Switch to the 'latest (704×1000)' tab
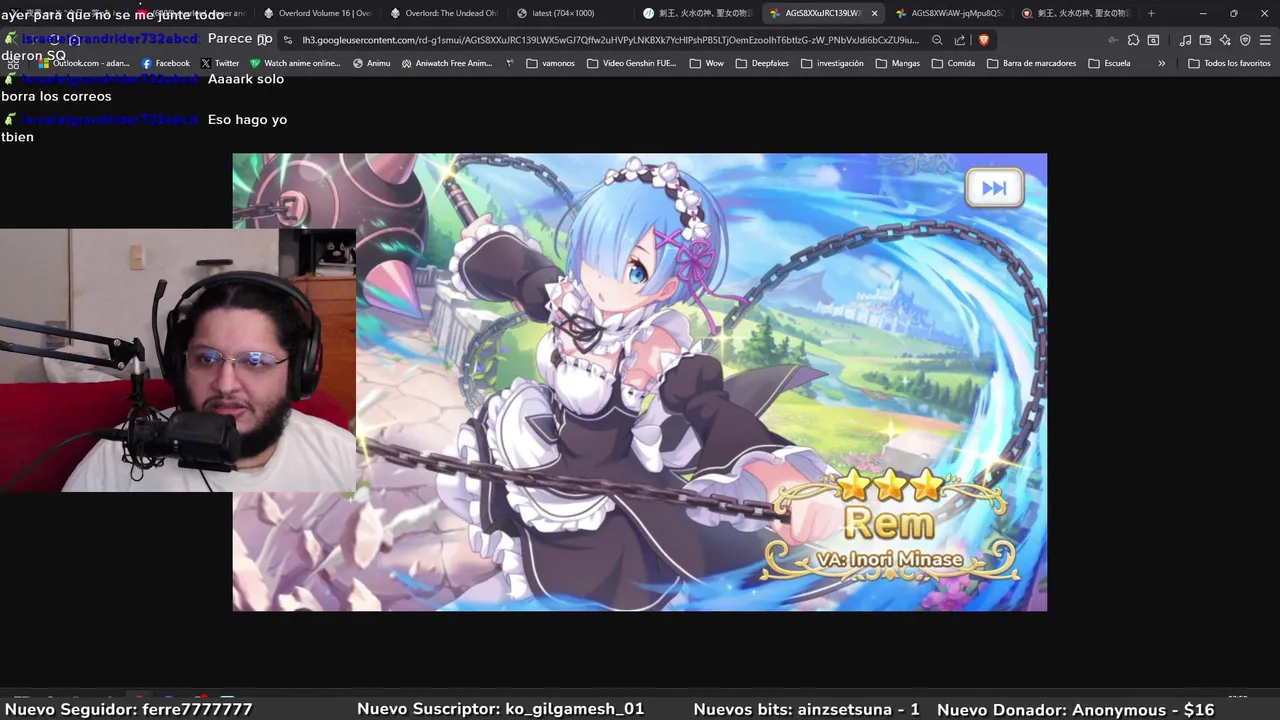 point(570,13)
